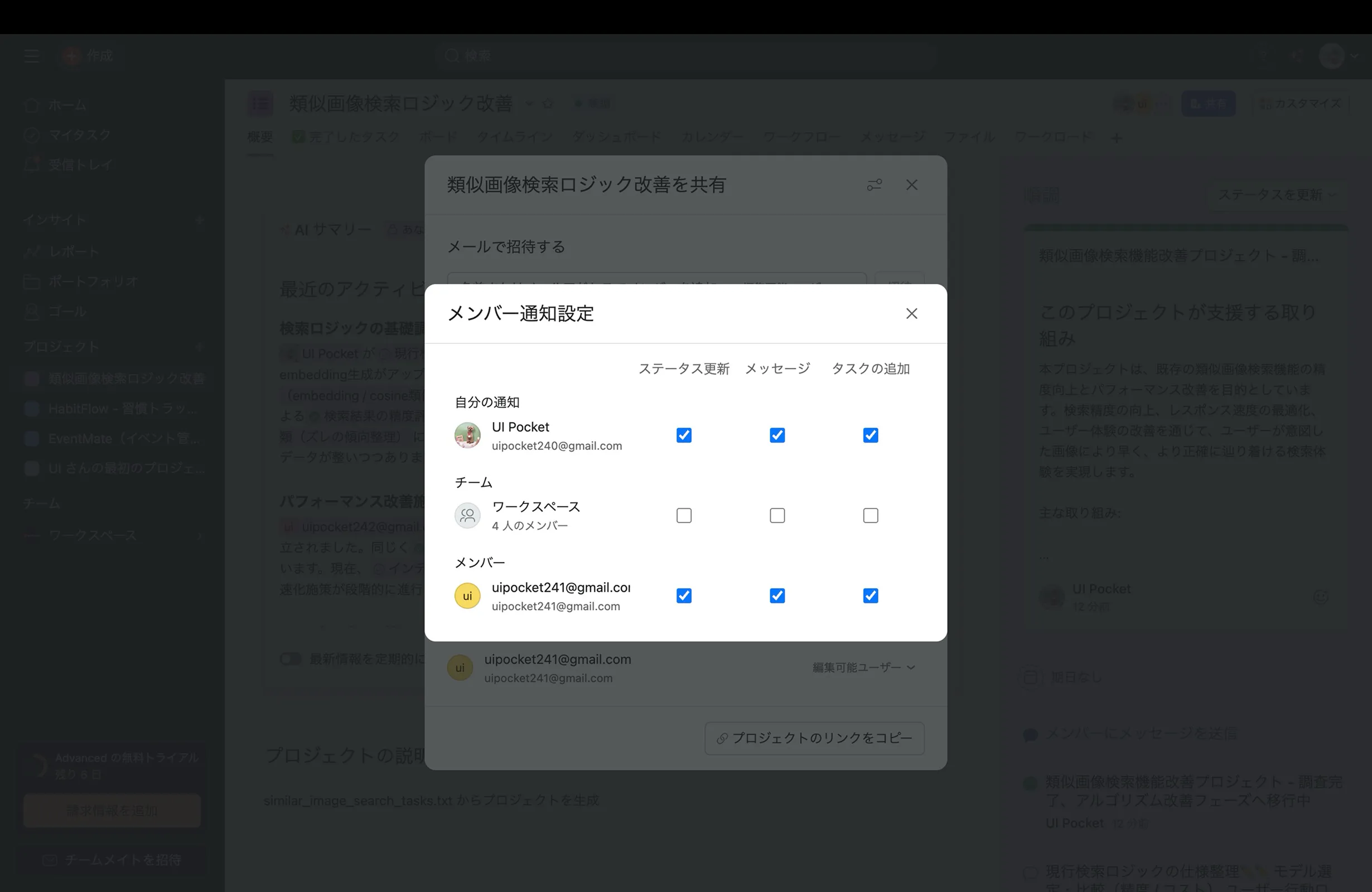Add new item next to インサイト
Image resolution: width=1372 pixels, height=892 pixels.
tap(199, 220)
